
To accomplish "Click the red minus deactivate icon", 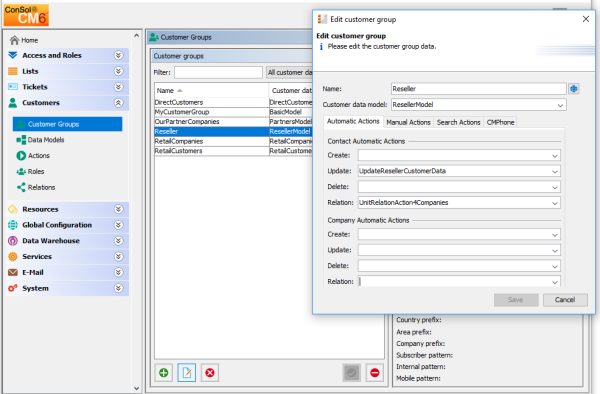I will (x=375, y=373).
